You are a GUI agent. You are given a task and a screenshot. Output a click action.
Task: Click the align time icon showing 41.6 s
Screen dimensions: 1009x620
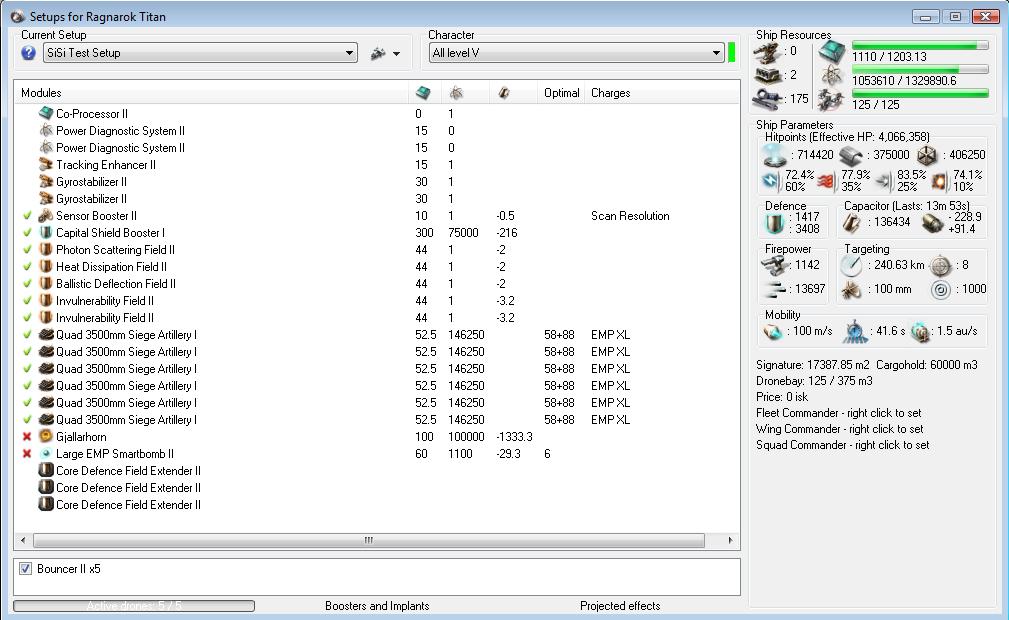pyautogui.click(x=855, y=331)
